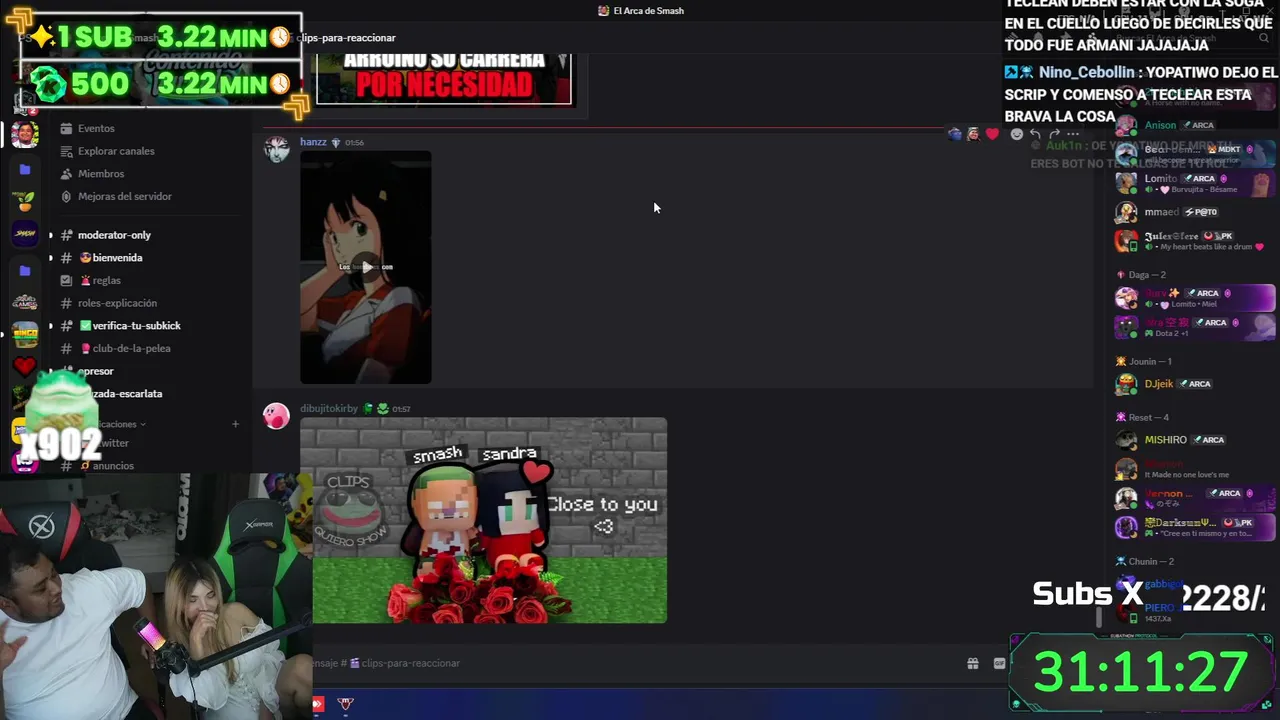Open the clips-para-reaccionar channel header
This screenshot has height=720, width=1280.
coord(346,38)
